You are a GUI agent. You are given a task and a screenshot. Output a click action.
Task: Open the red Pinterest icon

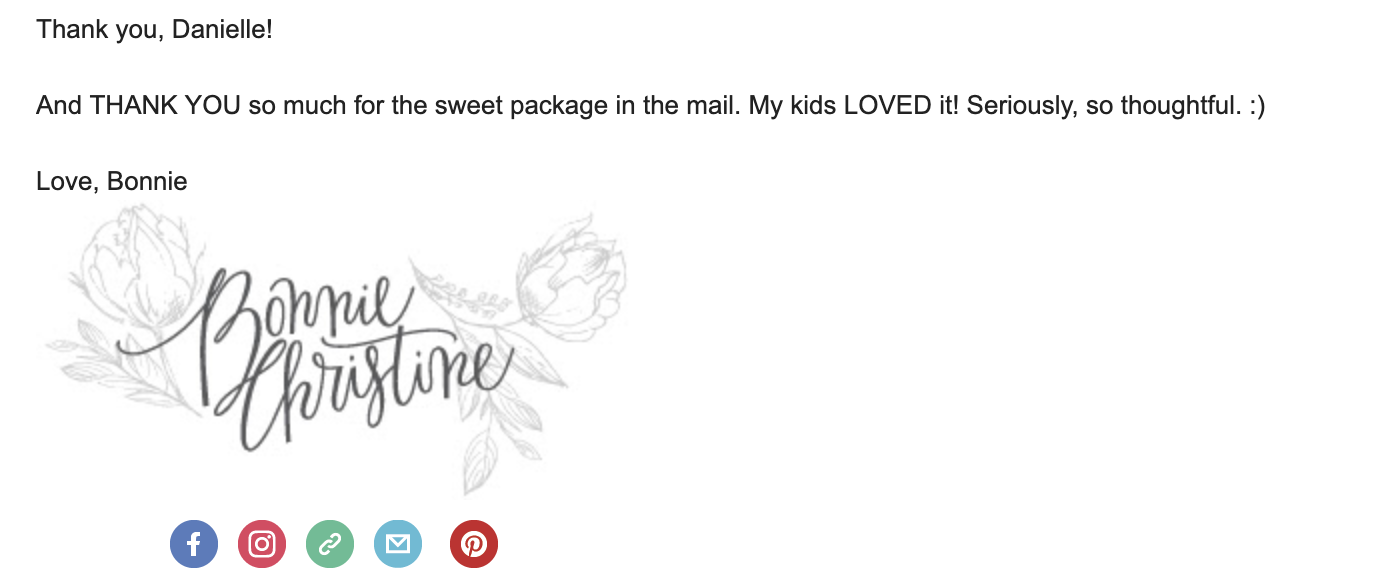point(474,544)
